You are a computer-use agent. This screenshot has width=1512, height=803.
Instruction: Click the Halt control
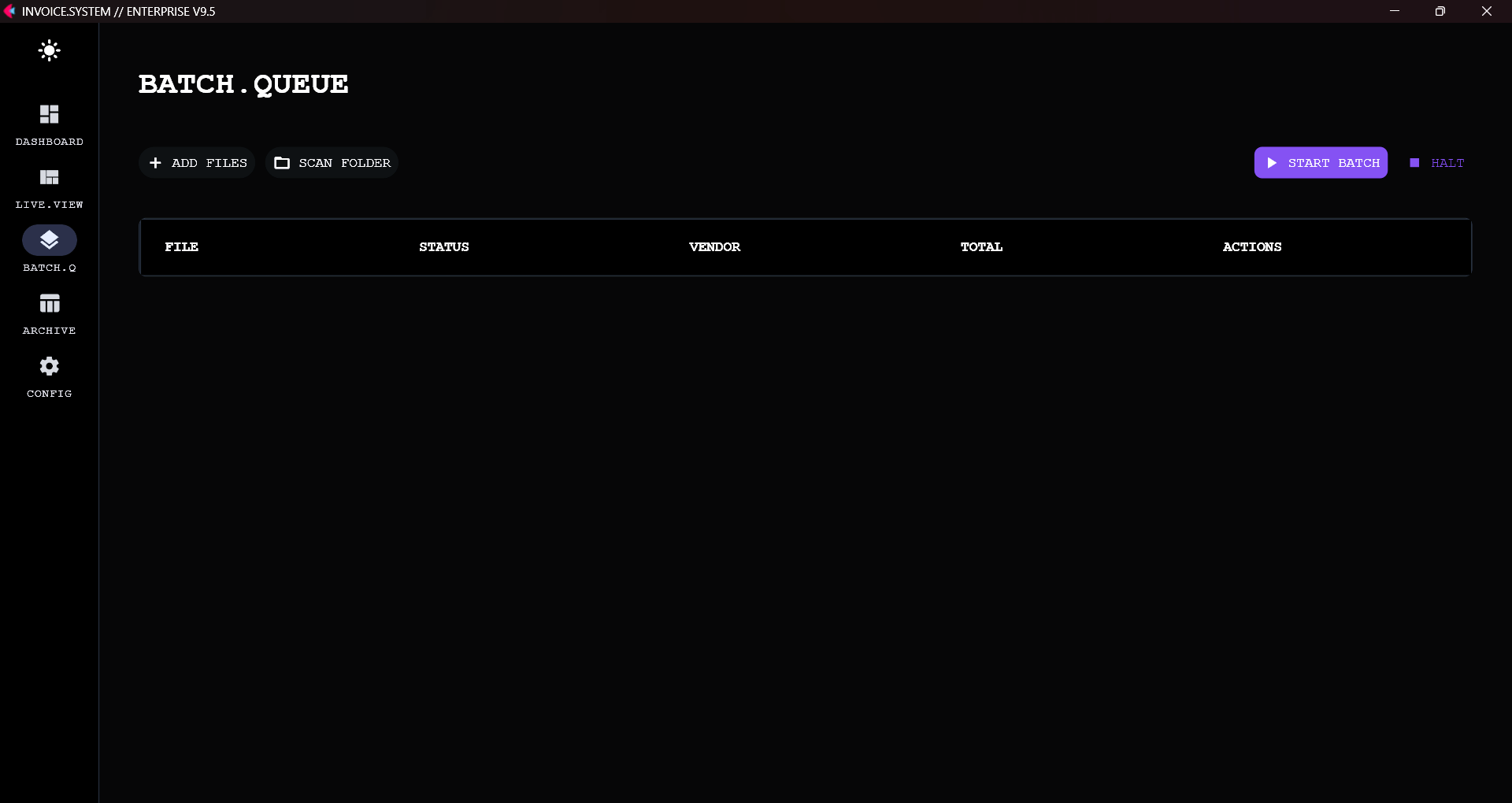1437,163
